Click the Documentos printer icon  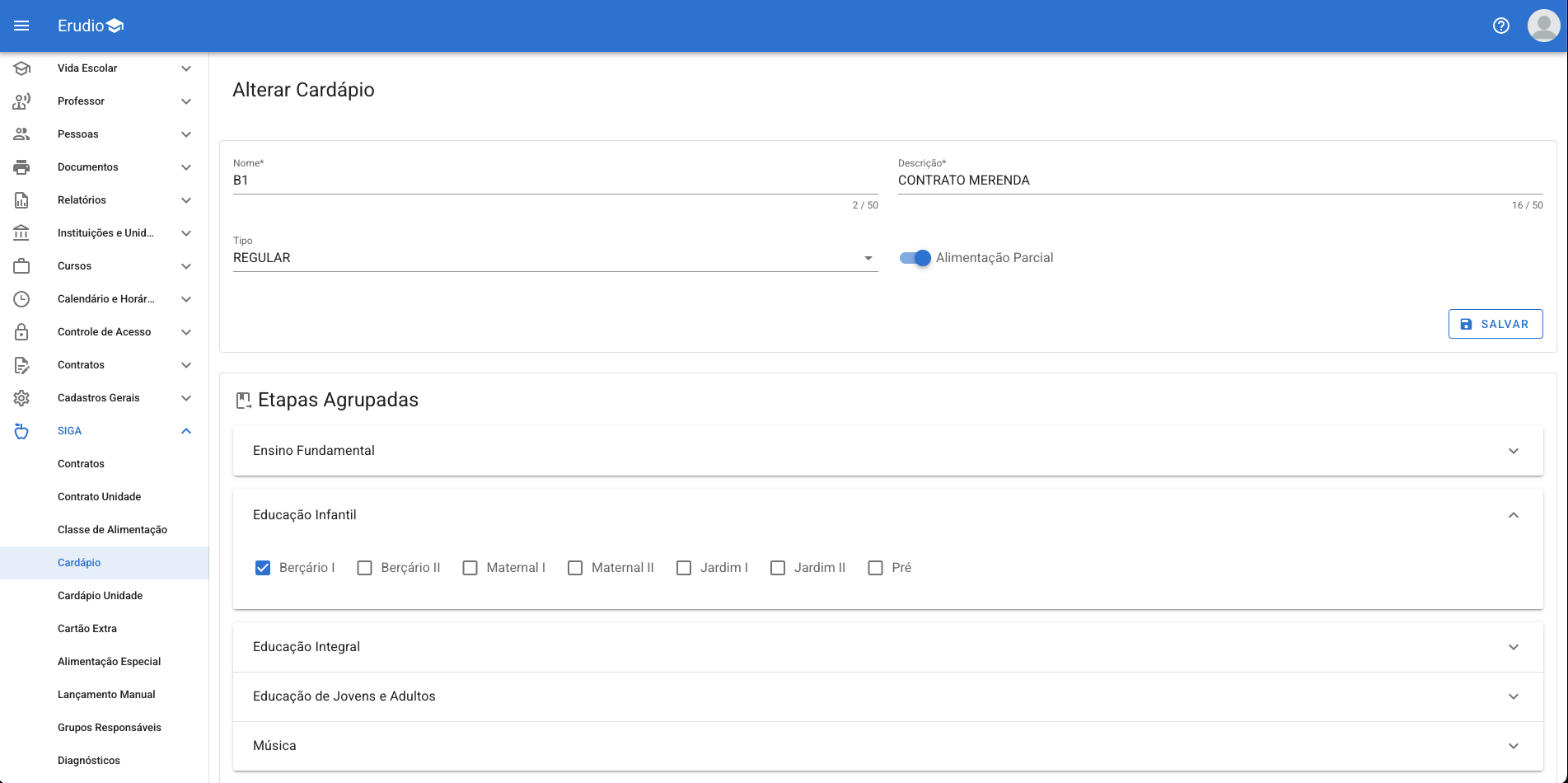[x=21, y=167]
